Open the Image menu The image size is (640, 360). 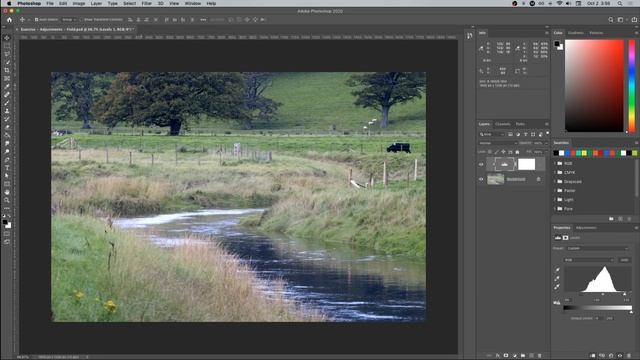[x=79, y=3]
